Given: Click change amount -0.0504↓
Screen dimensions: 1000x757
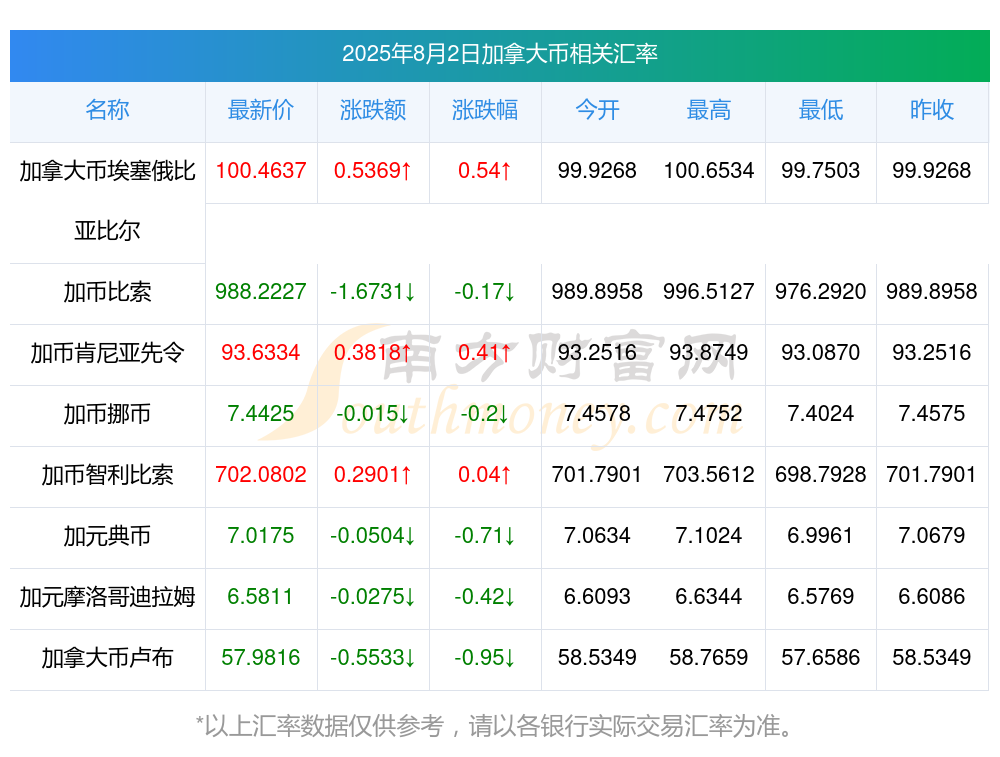Looking at the screenshot, I should [373, 536].
